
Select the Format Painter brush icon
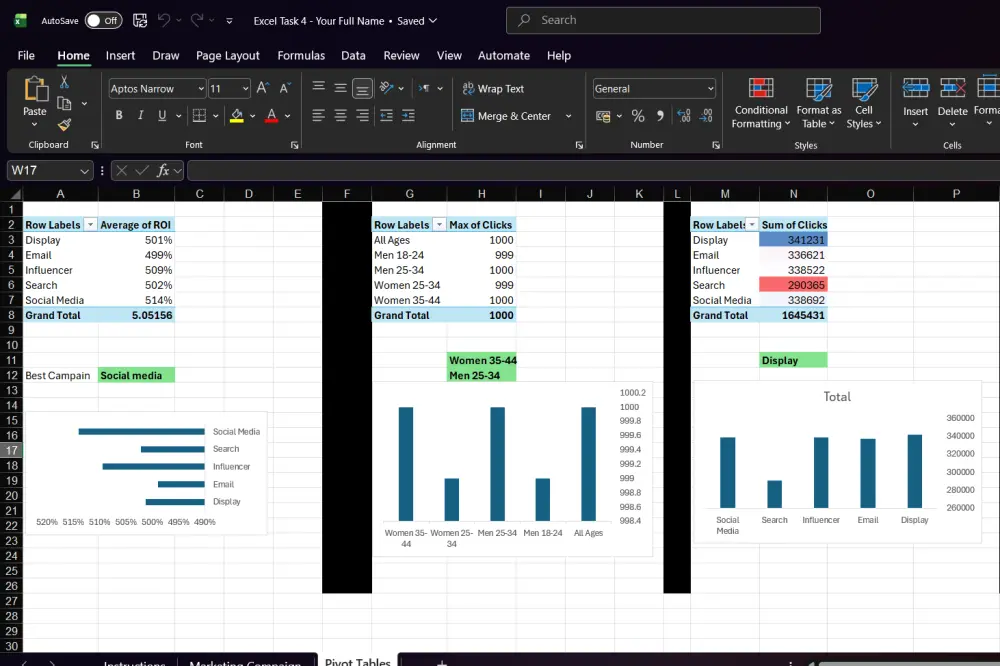[64, 124]
